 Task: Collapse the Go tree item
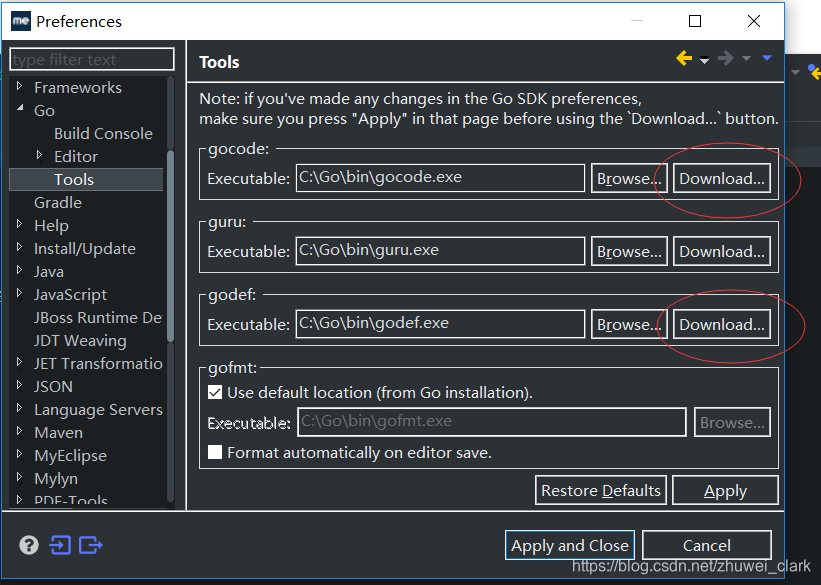[18, 110]
